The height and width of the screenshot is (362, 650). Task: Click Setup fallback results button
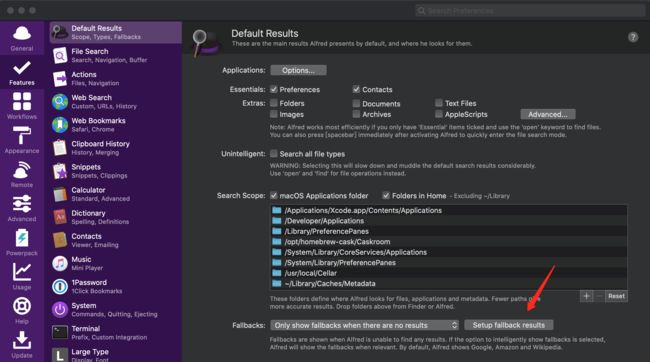pos(509,325)
